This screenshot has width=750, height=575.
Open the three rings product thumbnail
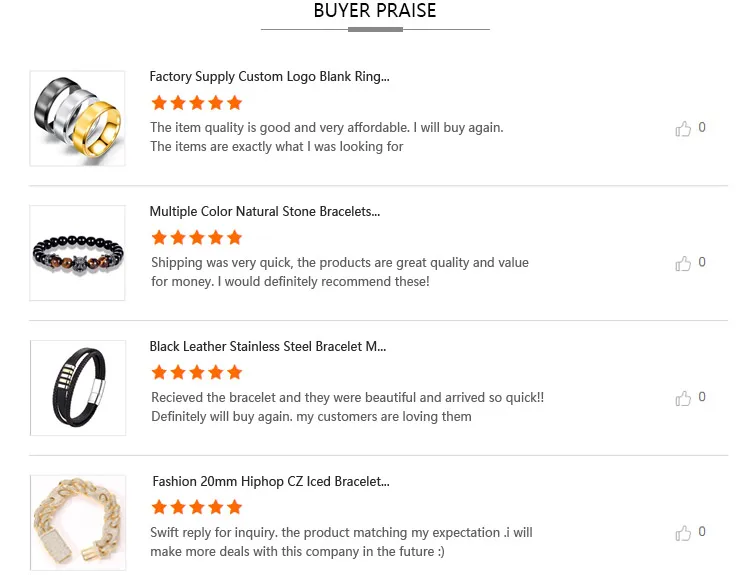point(78,118)
